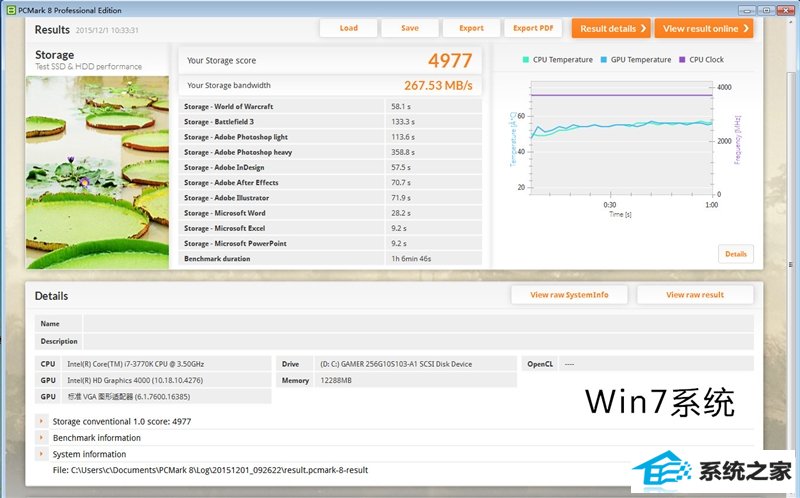Toggle CPU Clock legend swatch
The image size is (800, 498).
(x=682, y=60)
